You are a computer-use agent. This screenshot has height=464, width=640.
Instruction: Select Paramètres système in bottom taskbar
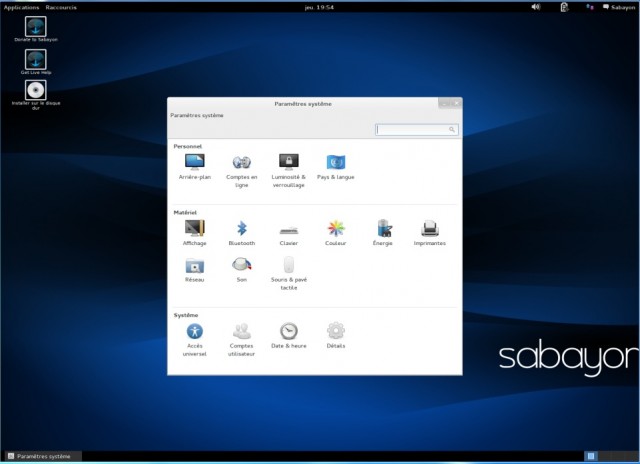coord(43,456)
